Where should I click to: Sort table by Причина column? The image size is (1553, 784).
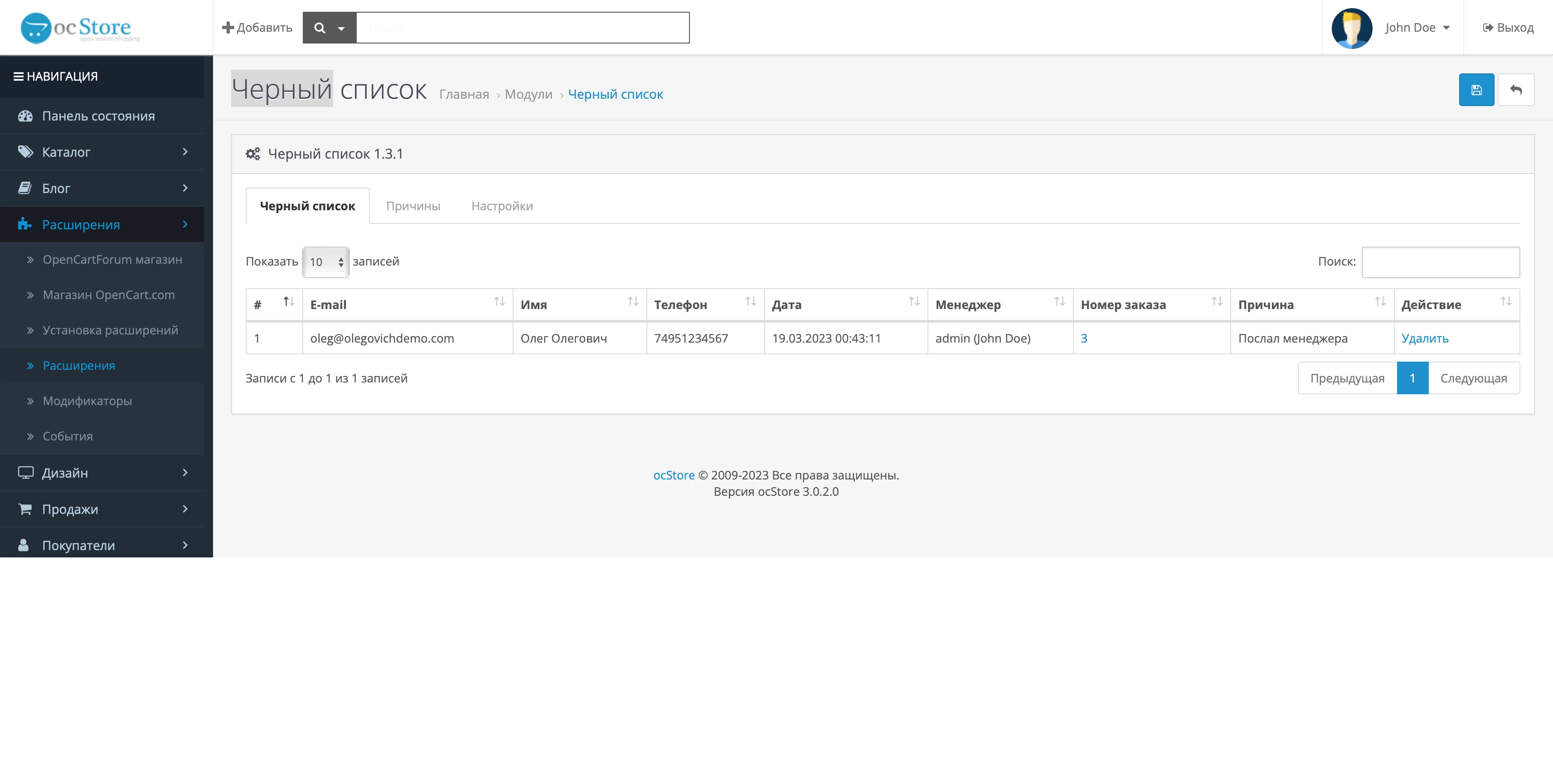click(1312, 305)
